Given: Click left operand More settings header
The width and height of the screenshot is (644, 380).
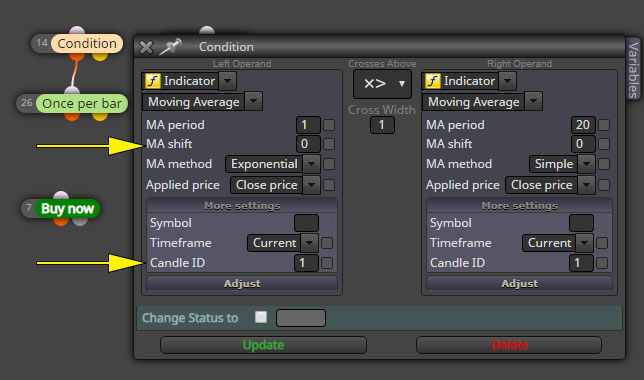Looking at the screenshot, I should 242,205.
